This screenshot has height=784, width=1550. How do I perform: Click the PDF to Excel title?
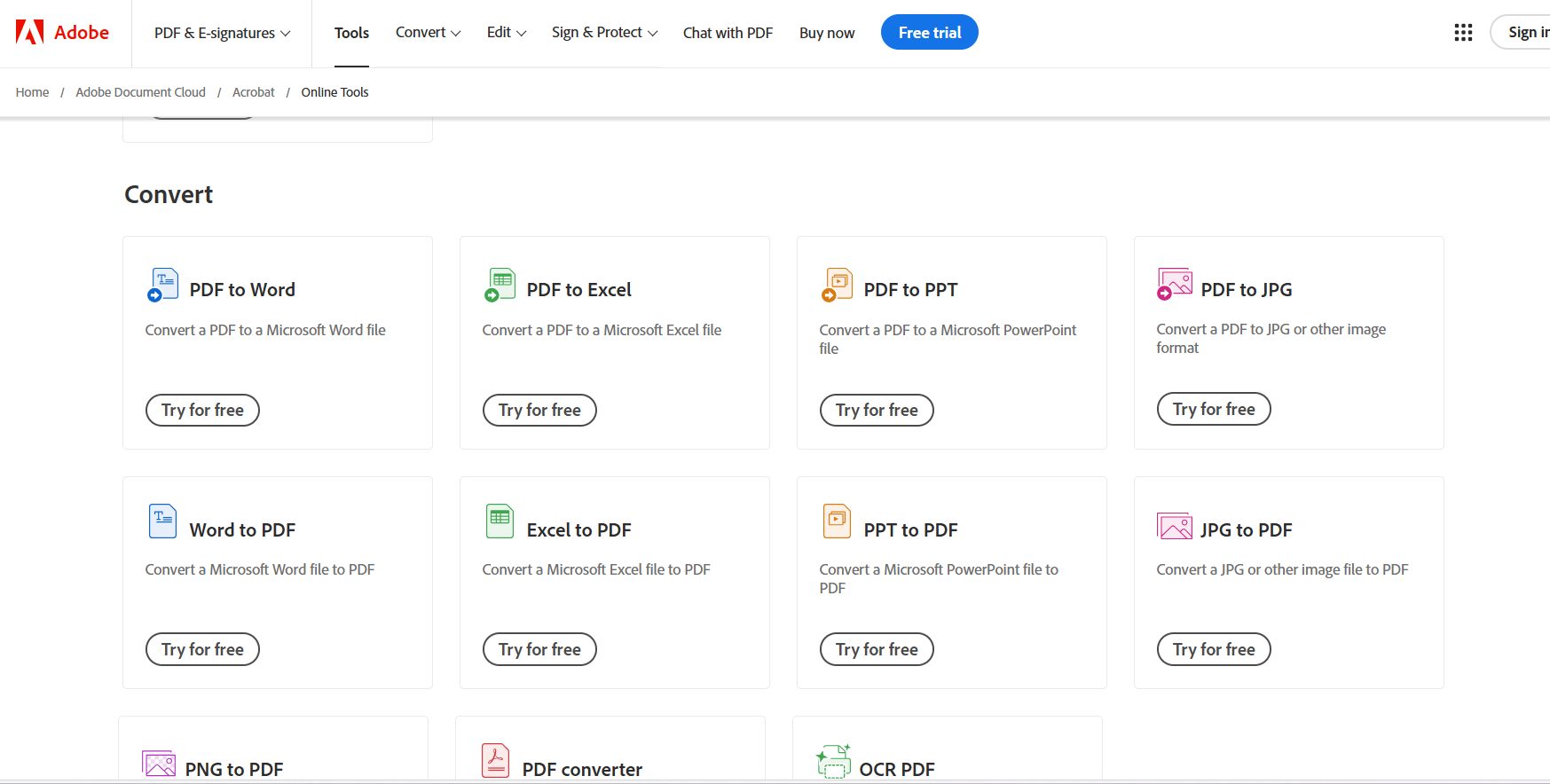pyautogui.click(x=578, y=290)
